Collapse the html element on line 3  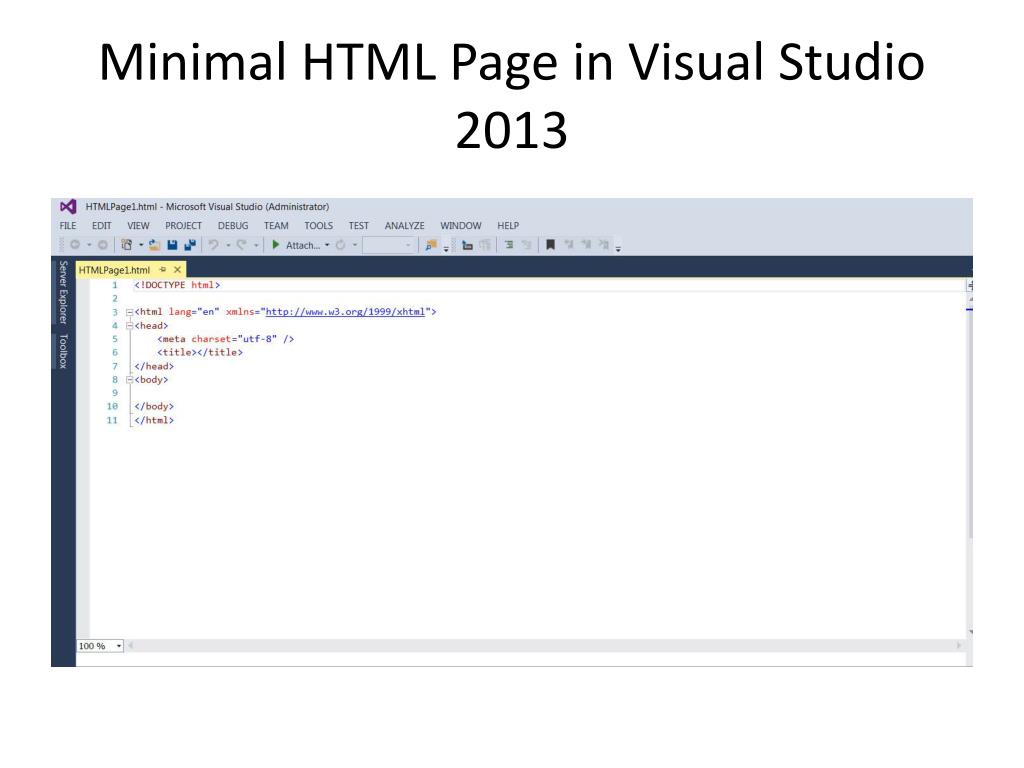129,312
